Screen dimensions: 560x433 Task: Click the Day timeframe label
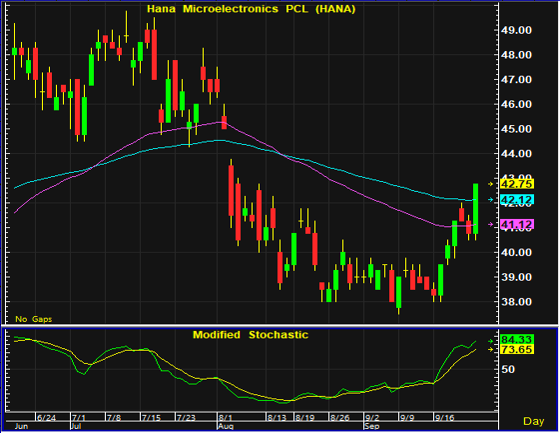pyautogui.click(x=534, y=421)
